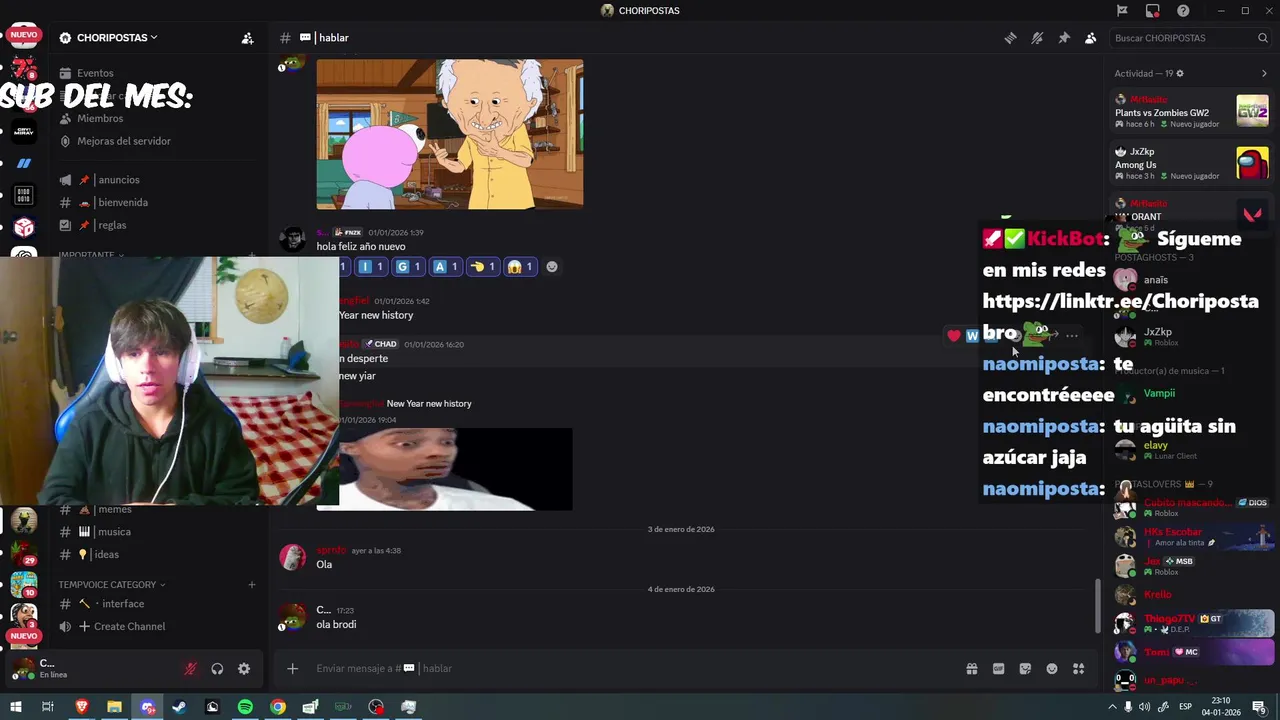Toggle headphone deafen in user panel
Viewport: 1280px width, 720px height.
[x=217, y=669]
